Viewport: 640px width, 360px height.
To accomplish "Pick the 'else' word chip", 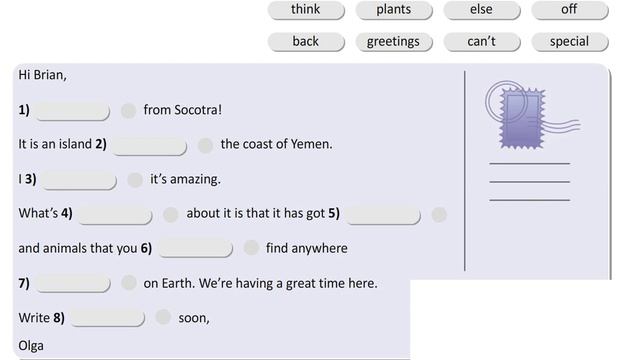I will point(482,10).
